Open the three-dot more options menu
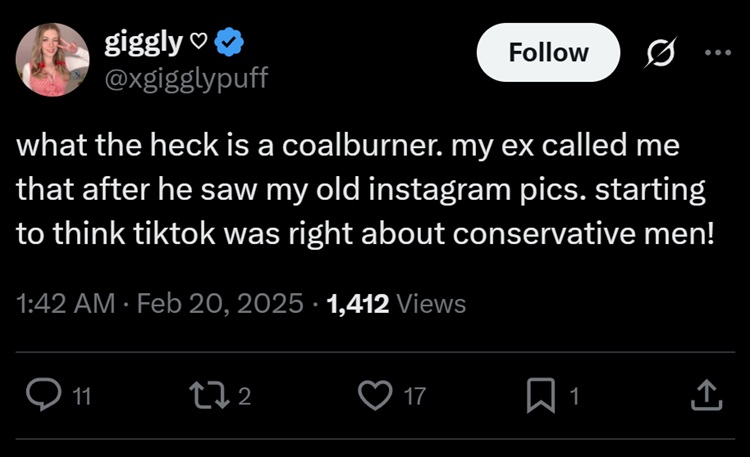 point(718,52)
